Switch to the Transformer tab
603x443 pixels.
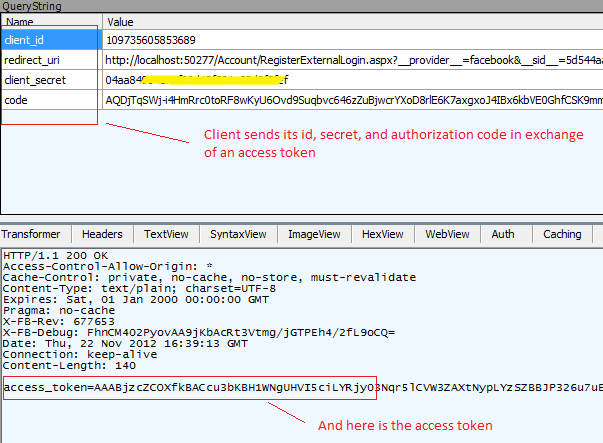36,234
